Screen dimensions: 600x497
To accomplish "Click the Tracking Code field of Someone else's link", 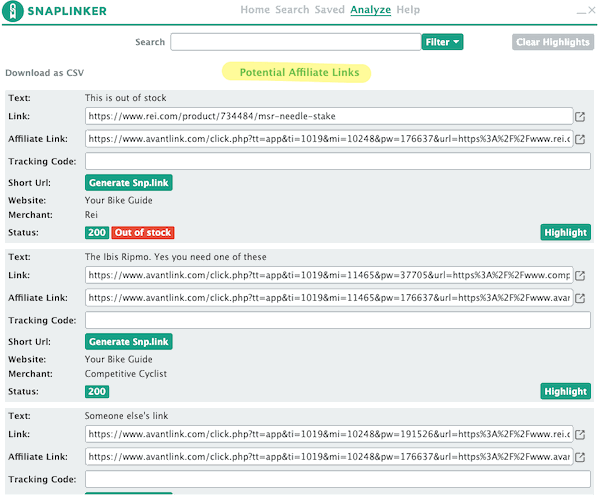I will [338, 479].
